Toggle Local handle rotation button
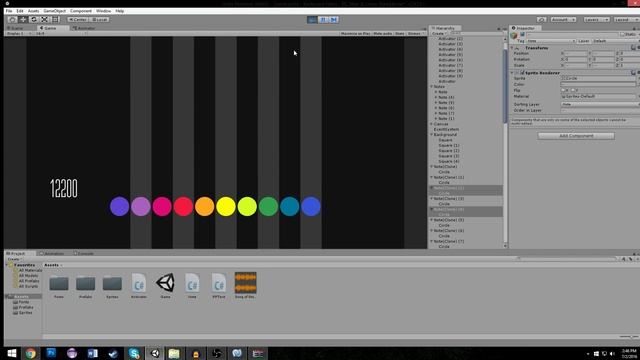Screen dimensions: 640x360 [x=99, y=19]
